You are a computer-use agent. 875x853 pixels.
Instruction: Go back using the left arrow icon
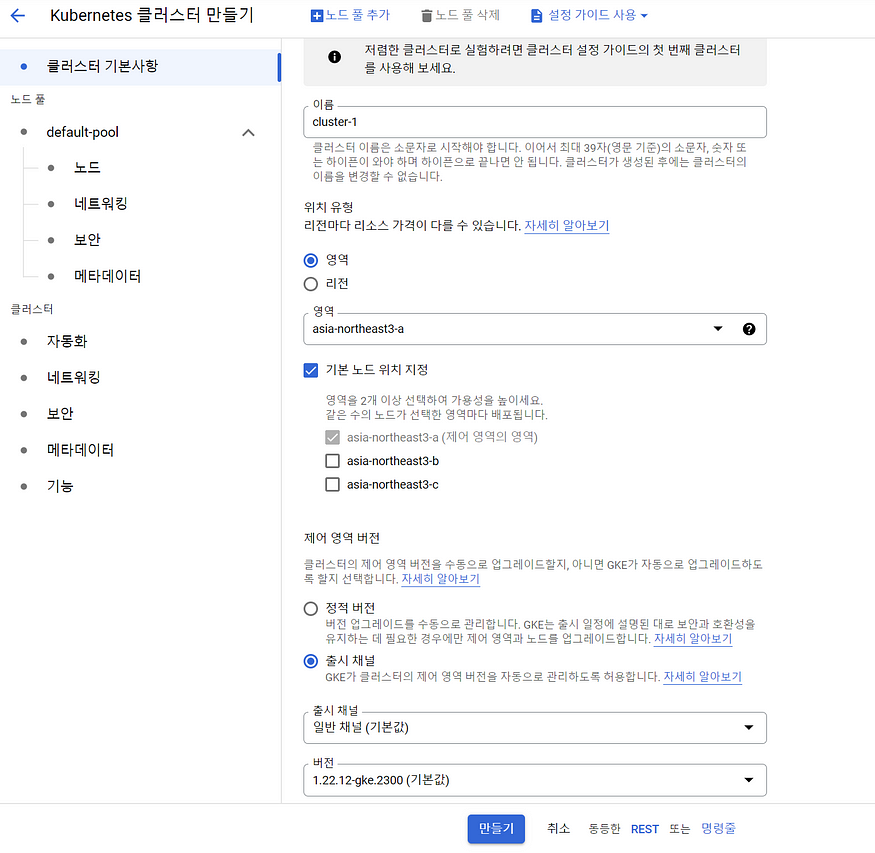[18, 16]
